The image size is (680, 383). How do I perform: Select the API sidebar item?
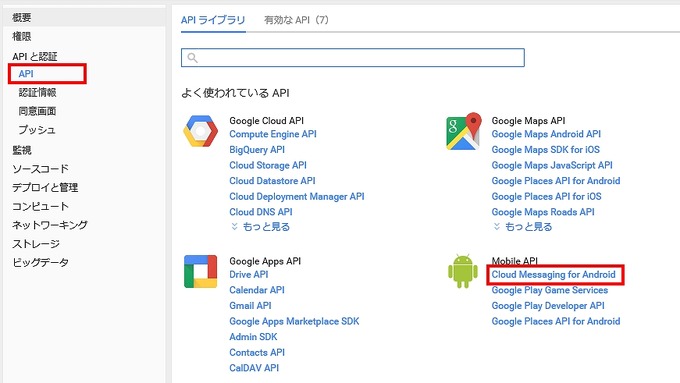pos(26,74)
